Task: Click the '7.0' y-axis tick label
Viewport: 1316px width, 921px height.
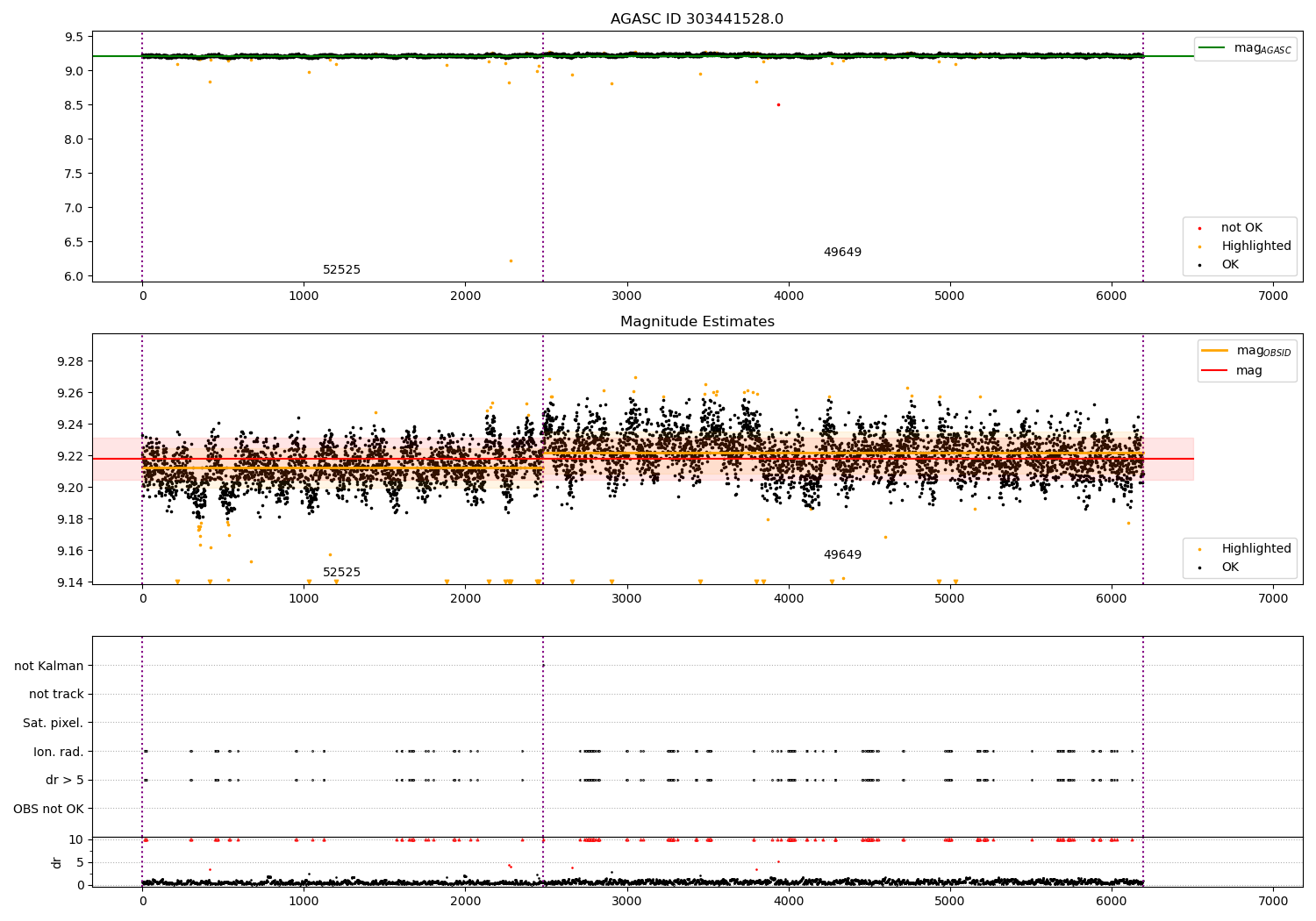Action: (75, 208)
